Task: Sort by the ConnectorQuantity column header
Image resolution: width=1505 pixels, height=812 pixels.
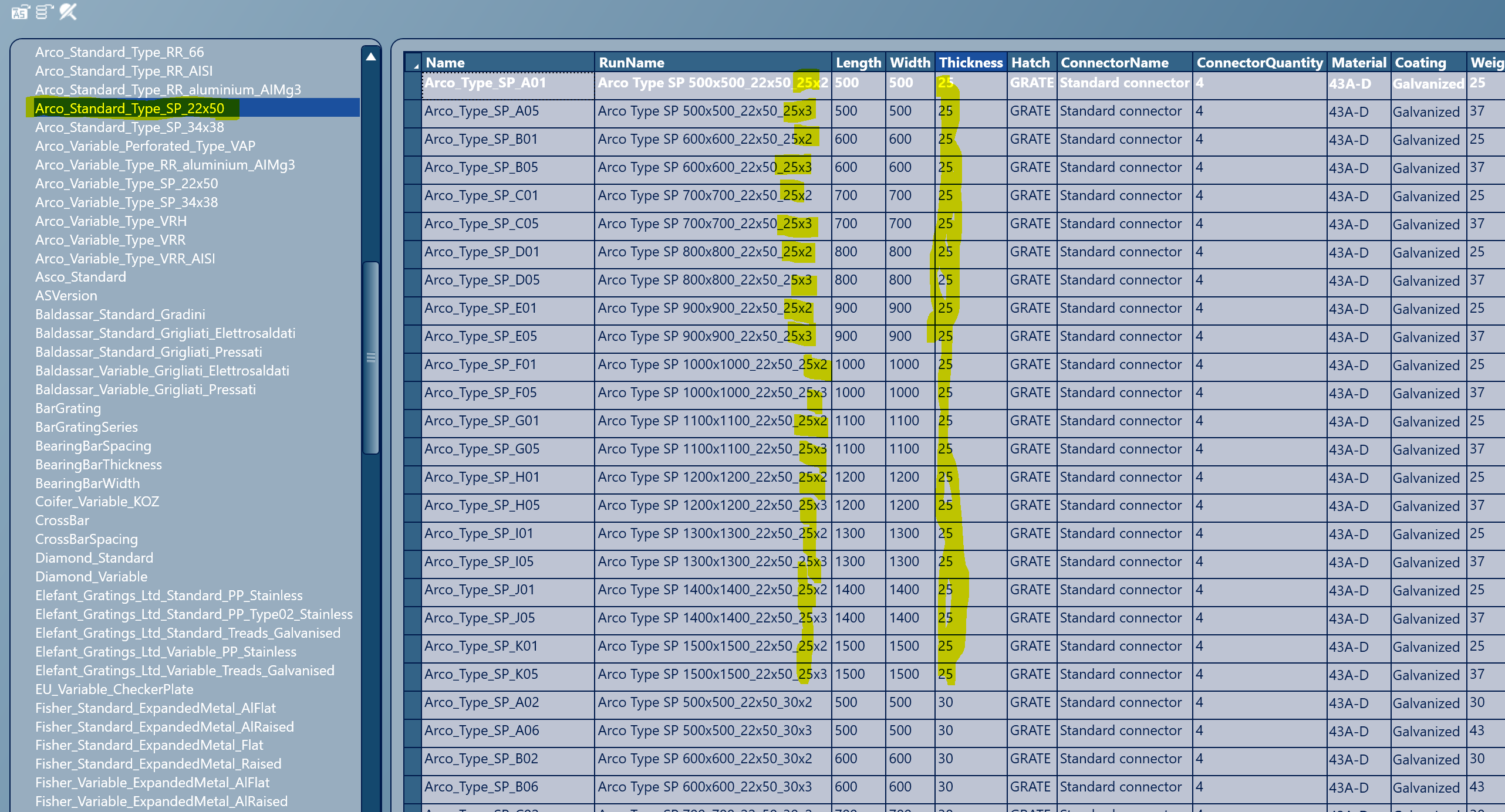Action: click(x=1259, y=63)
